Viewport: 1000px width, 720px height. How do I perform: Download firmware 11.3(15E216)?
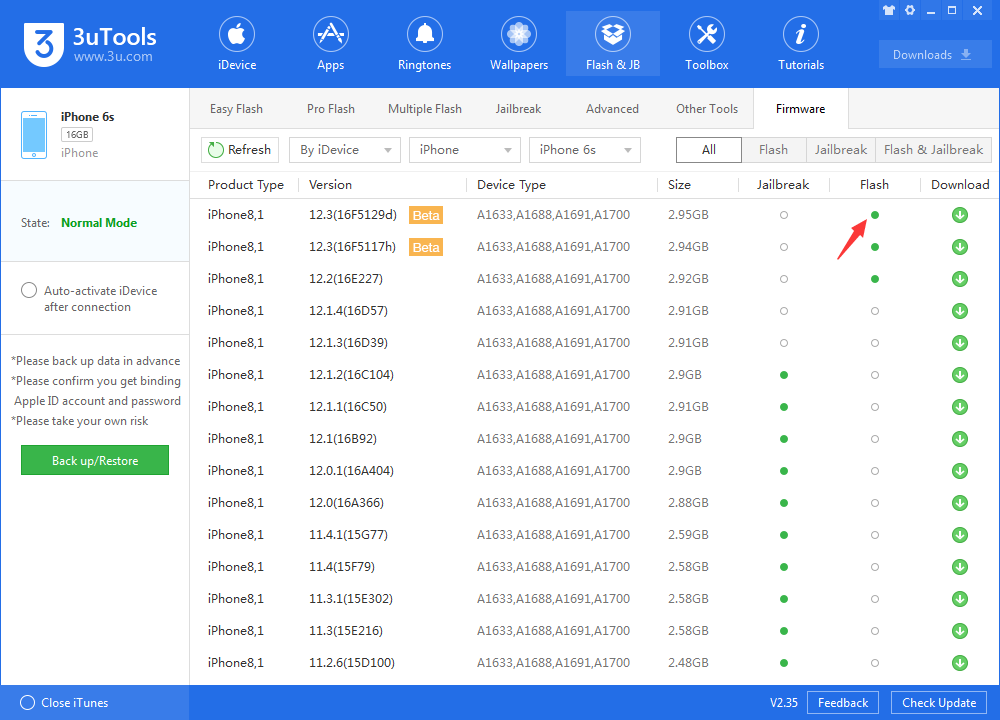(959, 631)
